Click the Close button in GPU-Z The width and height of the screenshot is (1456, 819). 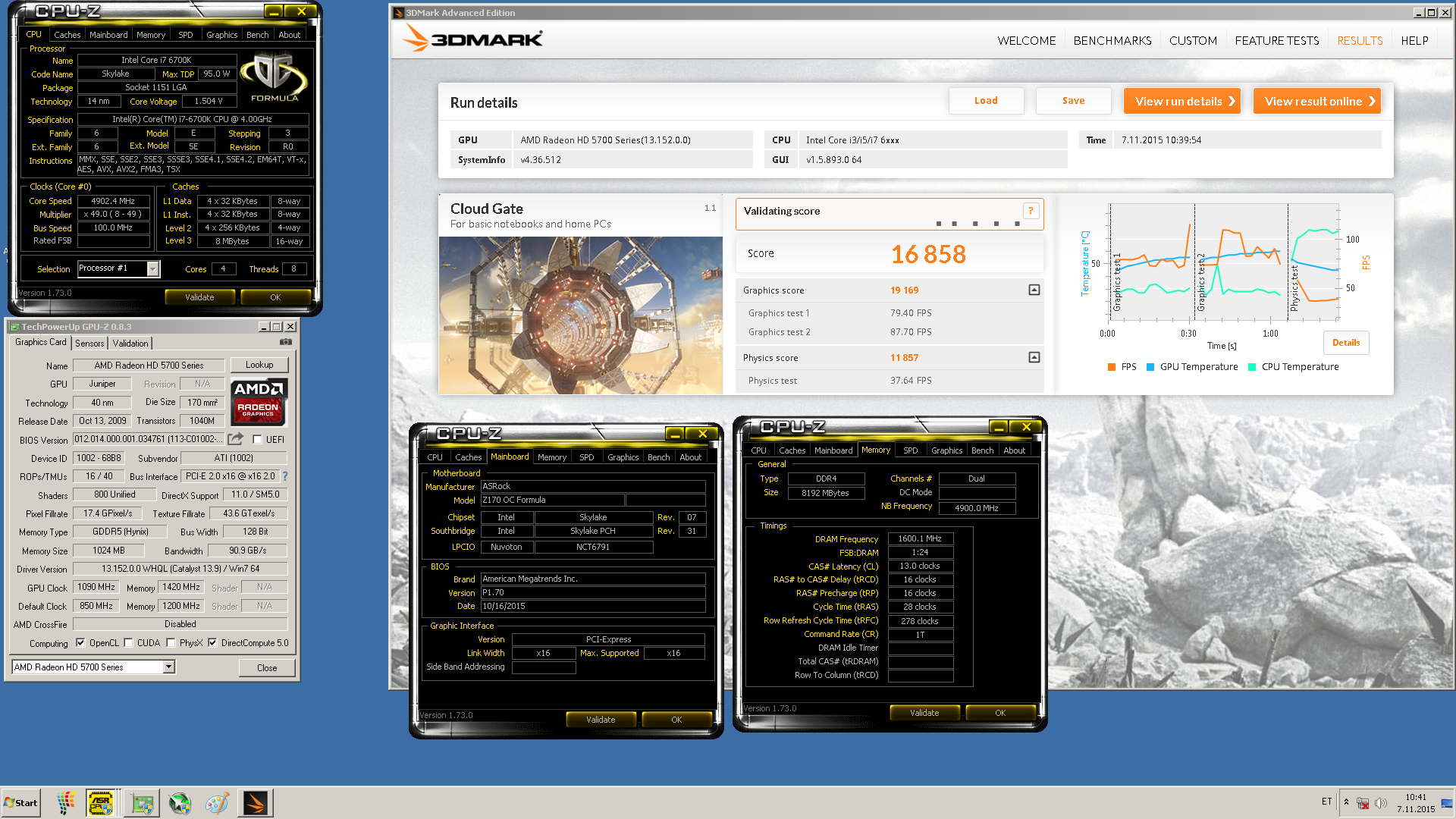click(267, 667)
